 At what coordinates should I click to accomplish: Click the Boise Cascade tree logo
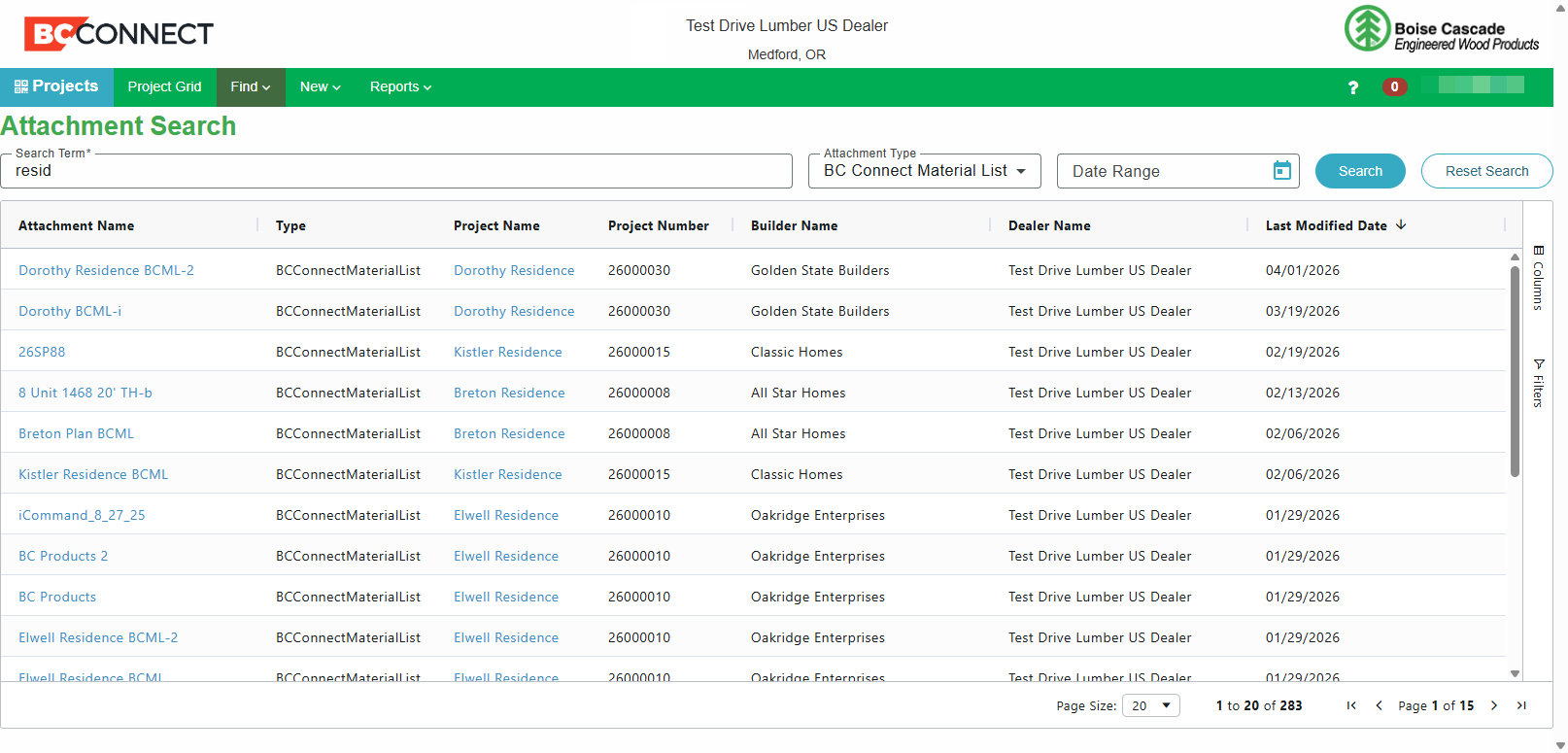[x=1367, y=28]
